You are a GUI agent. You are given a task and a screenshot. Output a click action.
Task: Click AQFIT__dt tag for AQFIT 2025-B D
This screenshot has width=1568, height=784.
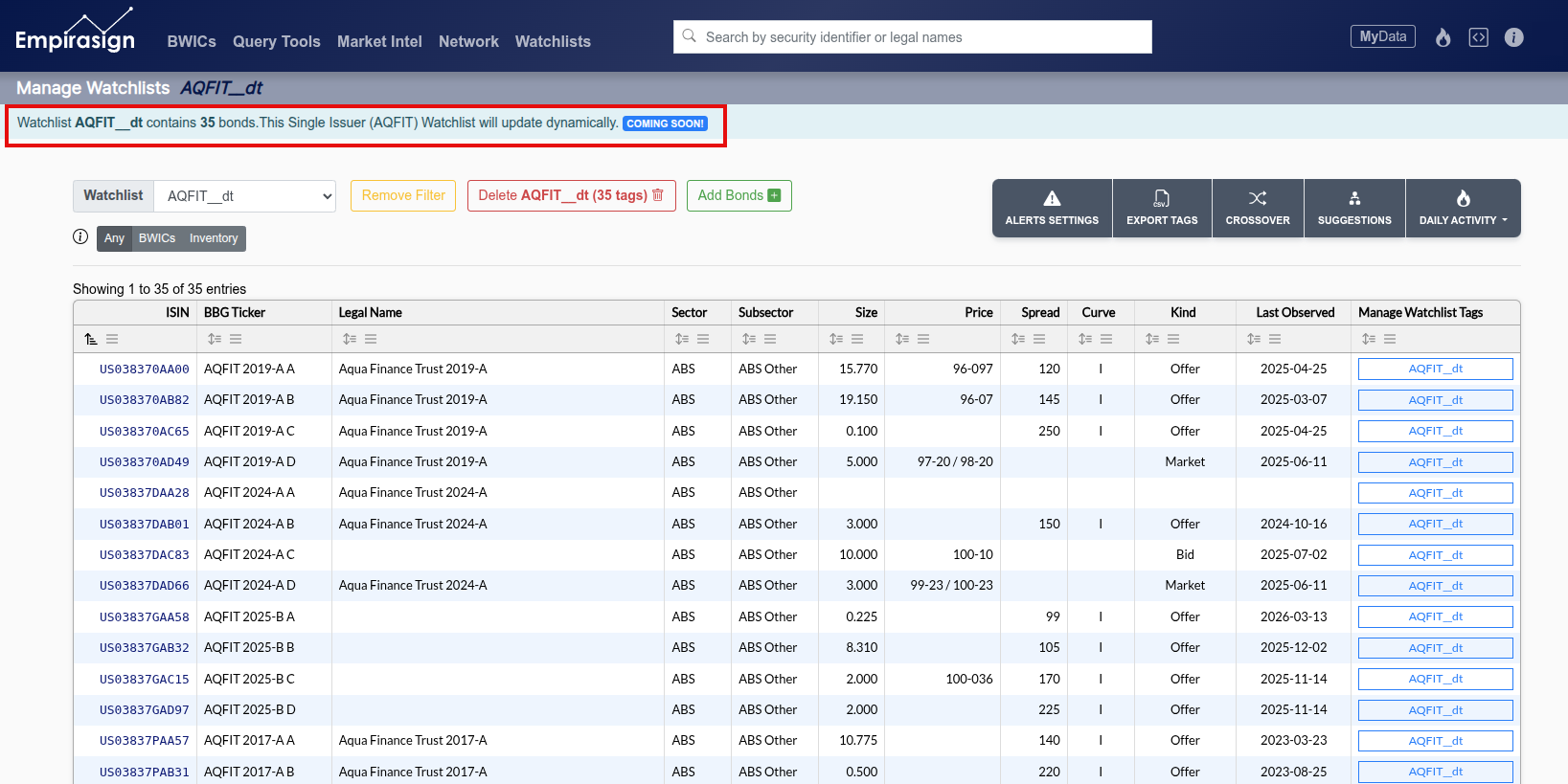[1435, 710]
